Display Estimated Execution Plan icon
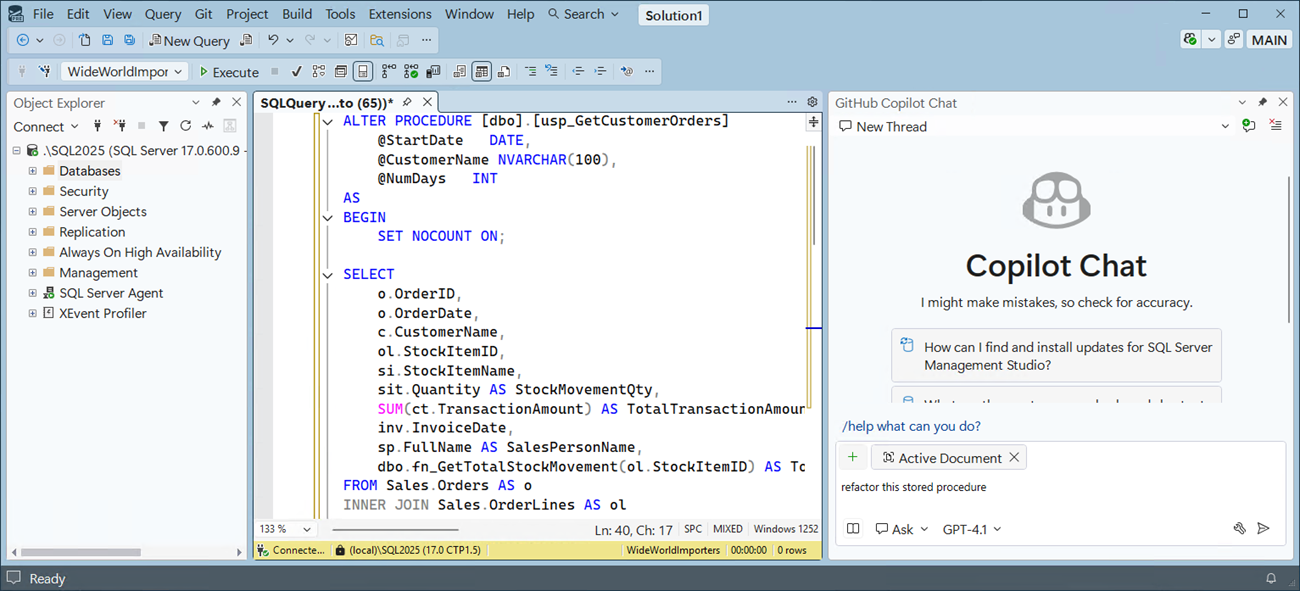The image size is (1300, 591). tap(318, 72)
